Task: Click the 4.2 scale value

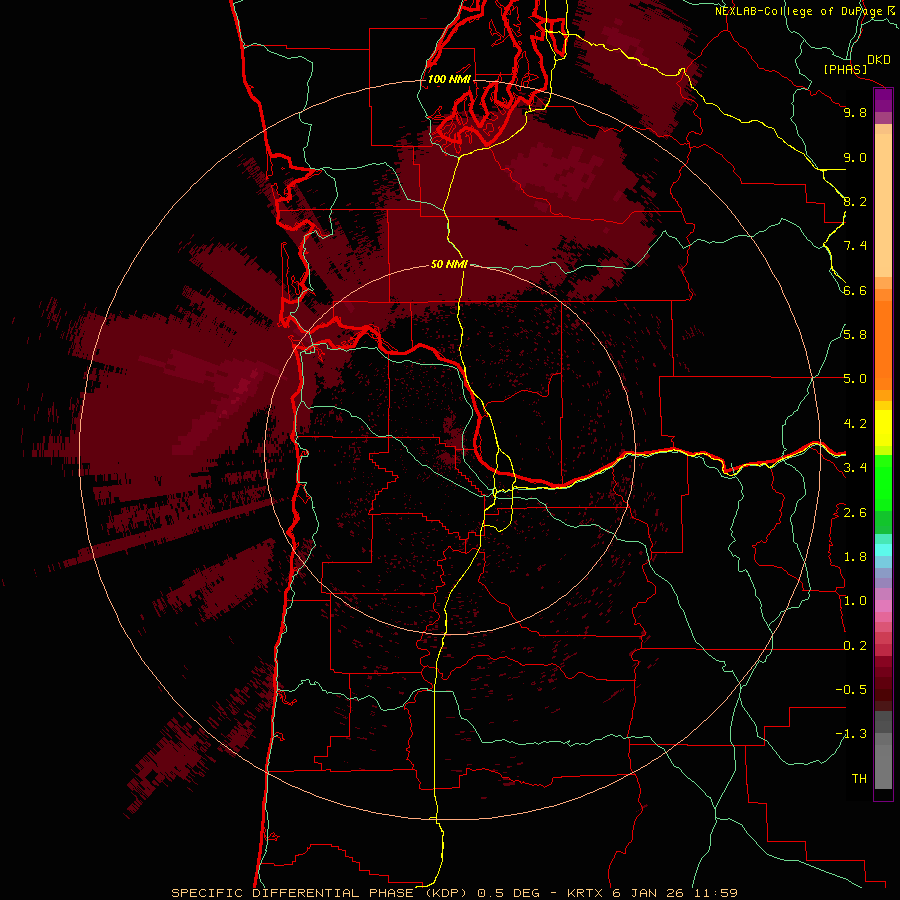Action: 855,424
